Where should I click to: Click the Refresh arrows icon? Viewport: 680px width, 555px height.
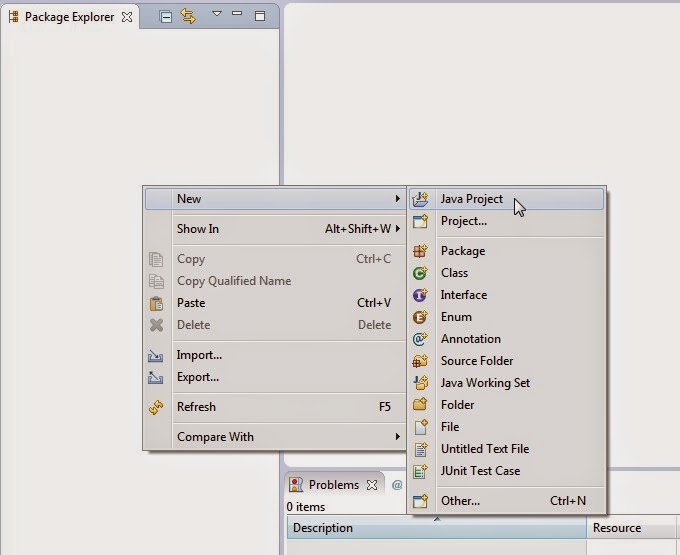point(156,407)
